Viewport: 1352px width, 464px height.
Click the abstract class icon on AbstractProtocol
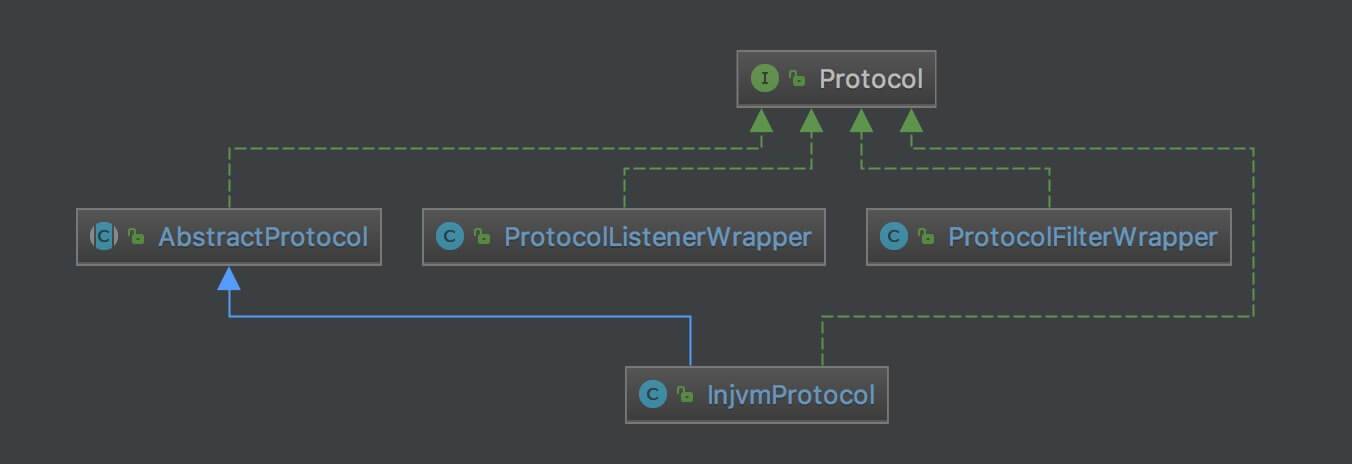104,237
